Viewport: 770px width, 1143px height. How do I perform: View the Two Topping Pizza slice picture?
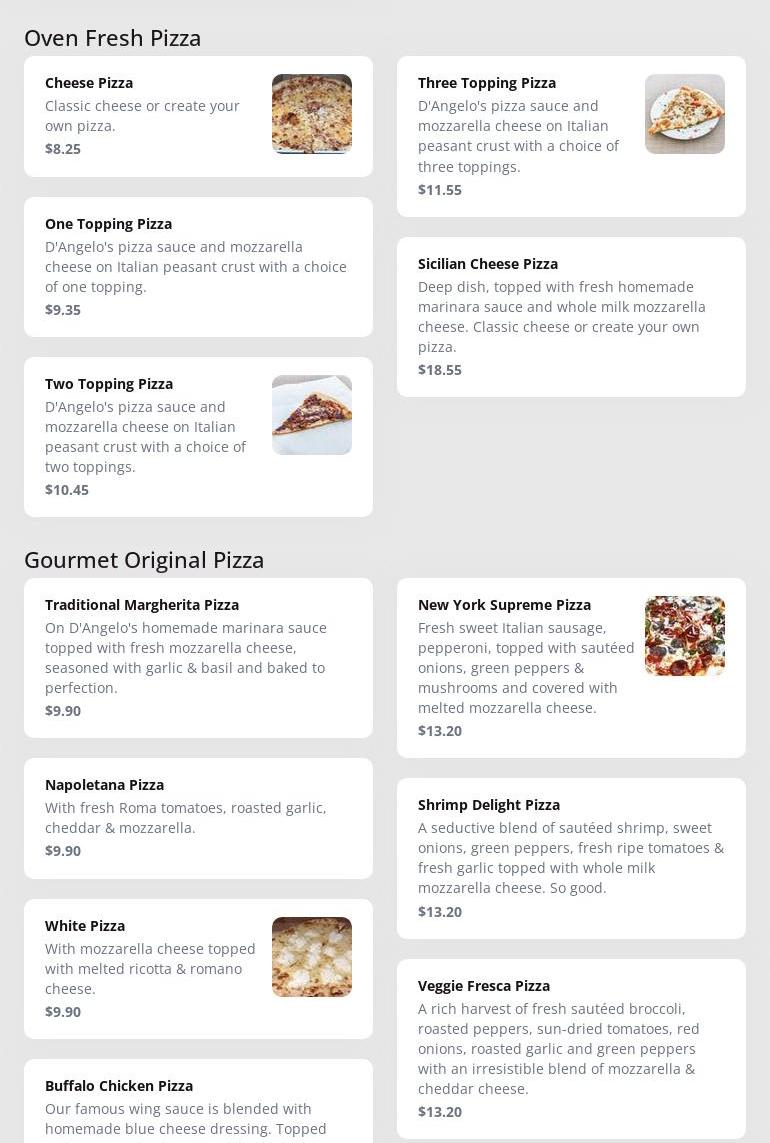(311, 415)
